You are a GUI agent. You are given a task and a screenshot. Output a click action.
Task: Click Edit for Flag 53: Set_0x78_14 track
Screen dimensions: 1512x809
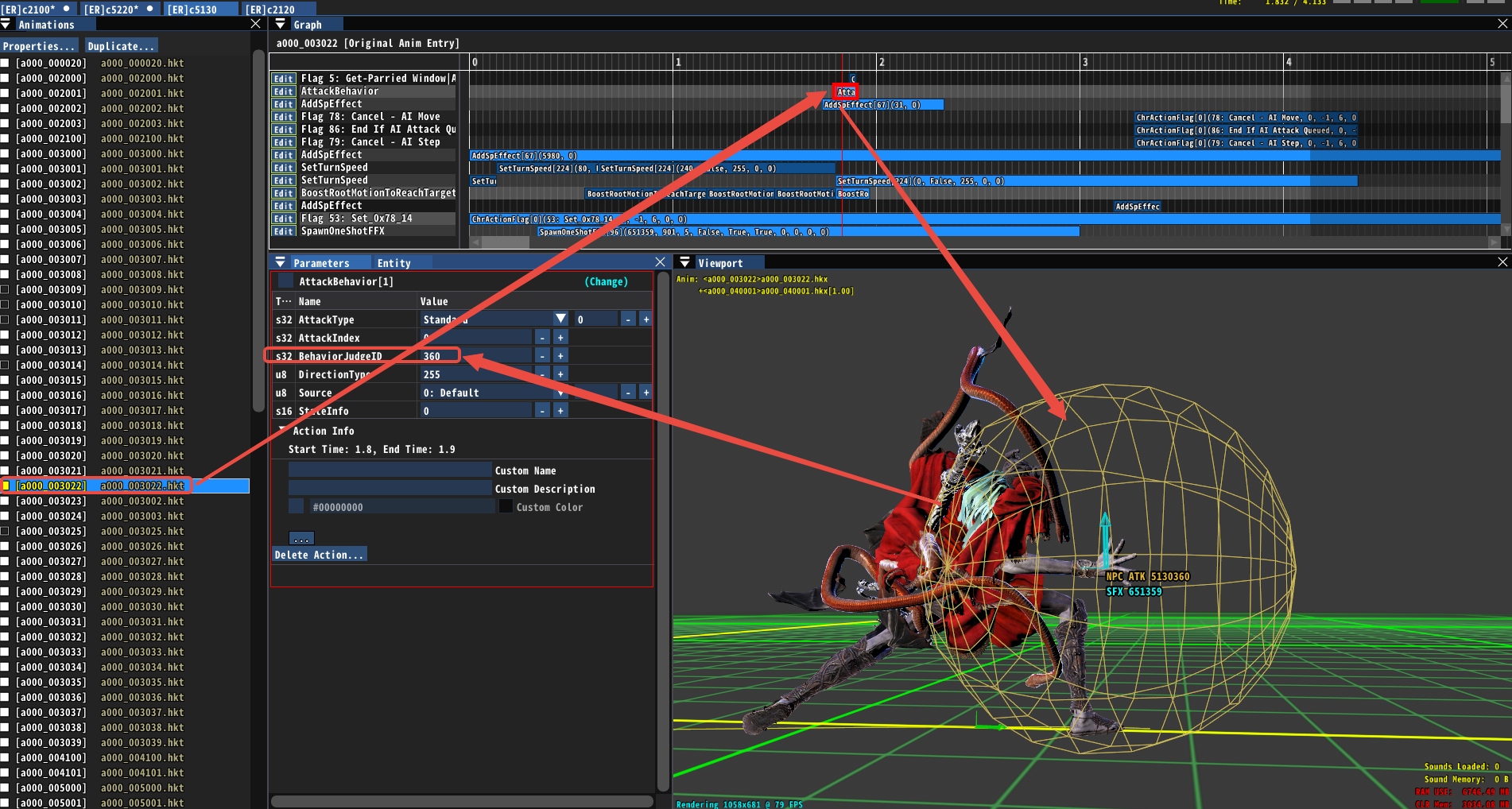(283, 219)
